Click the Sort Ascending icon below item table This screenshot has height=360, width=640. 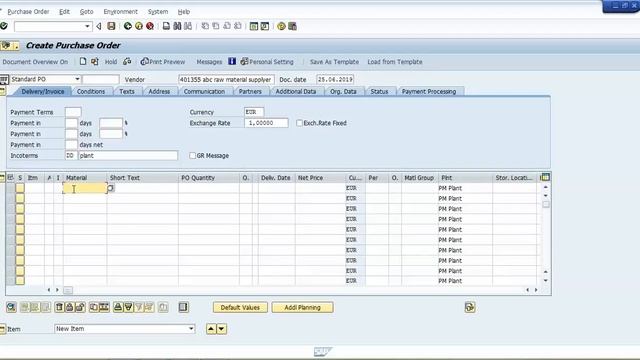[x=118, y=307]
